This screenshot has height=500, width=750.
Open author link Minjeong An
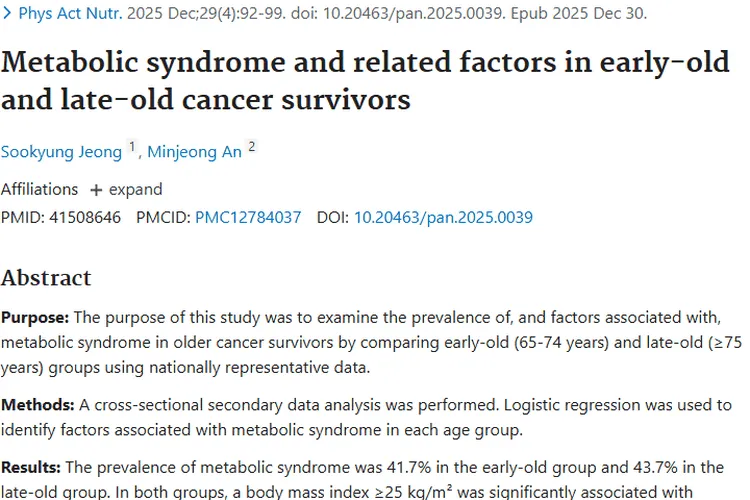pyautogui.click(x=194, y=152)
